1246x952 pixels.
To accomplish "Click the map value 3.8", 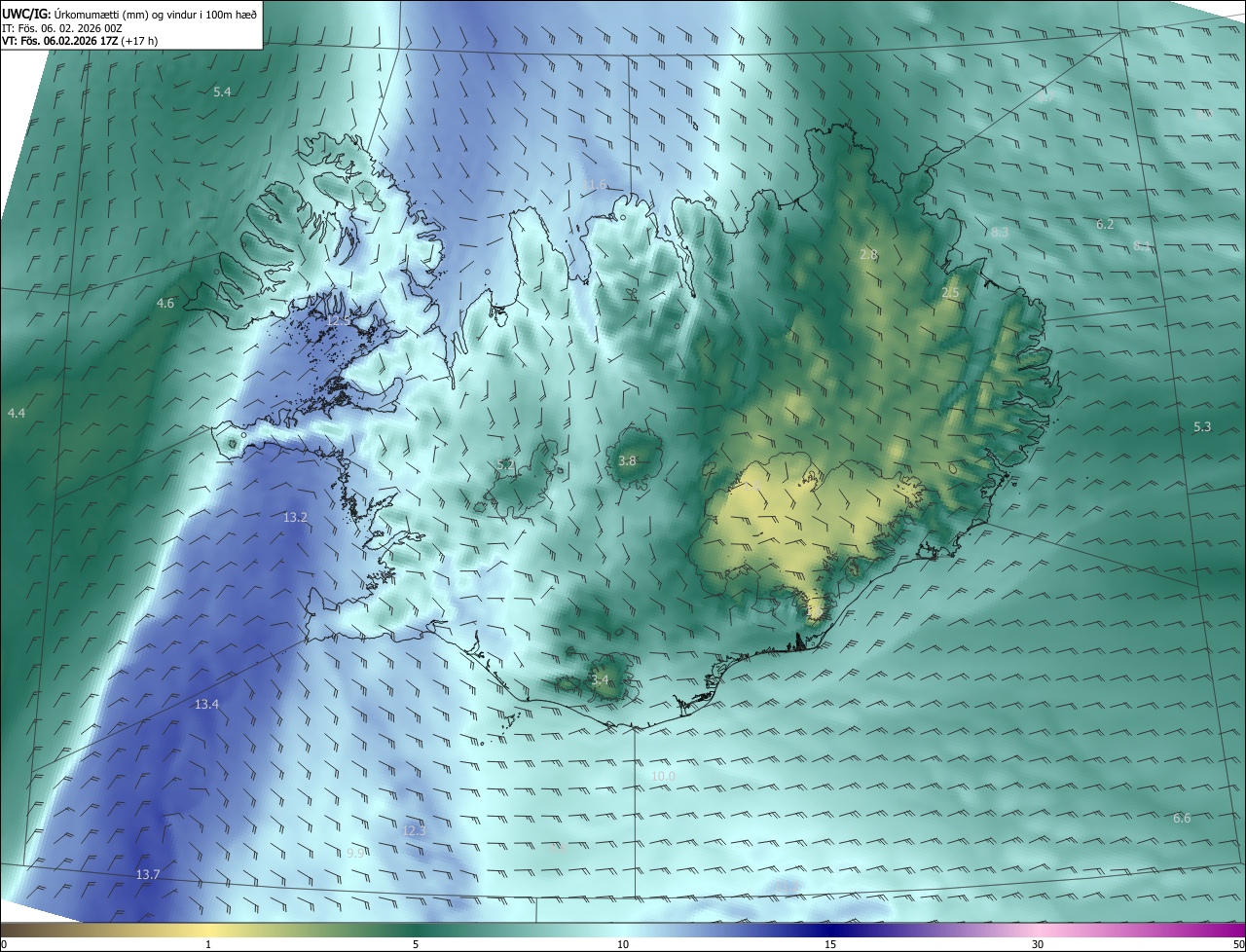I will 627,461.
